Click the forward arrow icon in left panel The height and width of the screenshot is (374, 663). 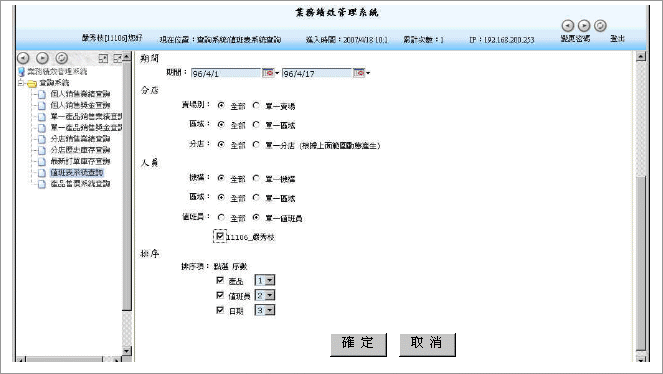tap(42, 58)
